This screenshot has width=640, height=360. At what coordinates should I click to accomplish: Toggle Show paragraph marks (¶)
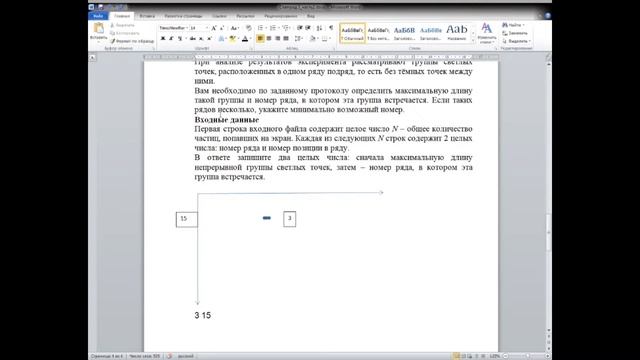[x=331, y=28]
